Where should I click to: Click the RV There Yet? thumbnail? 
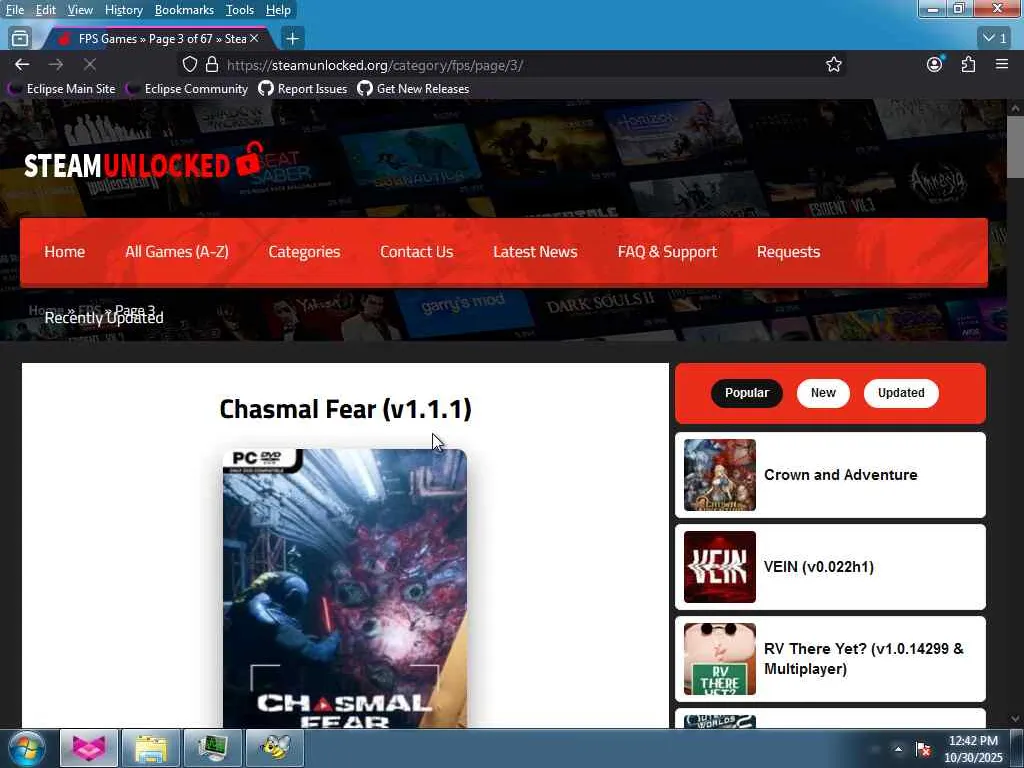pos(720,659)
